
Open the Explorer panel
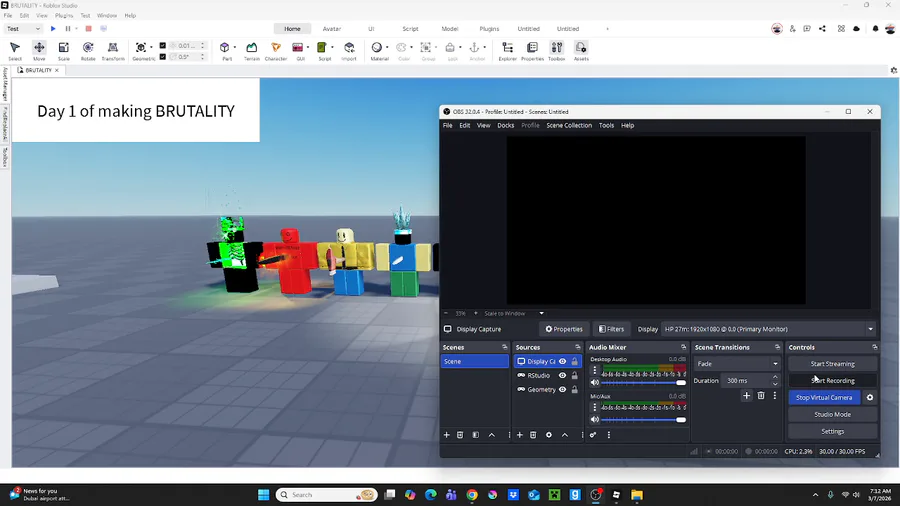[x=507, y=50]
